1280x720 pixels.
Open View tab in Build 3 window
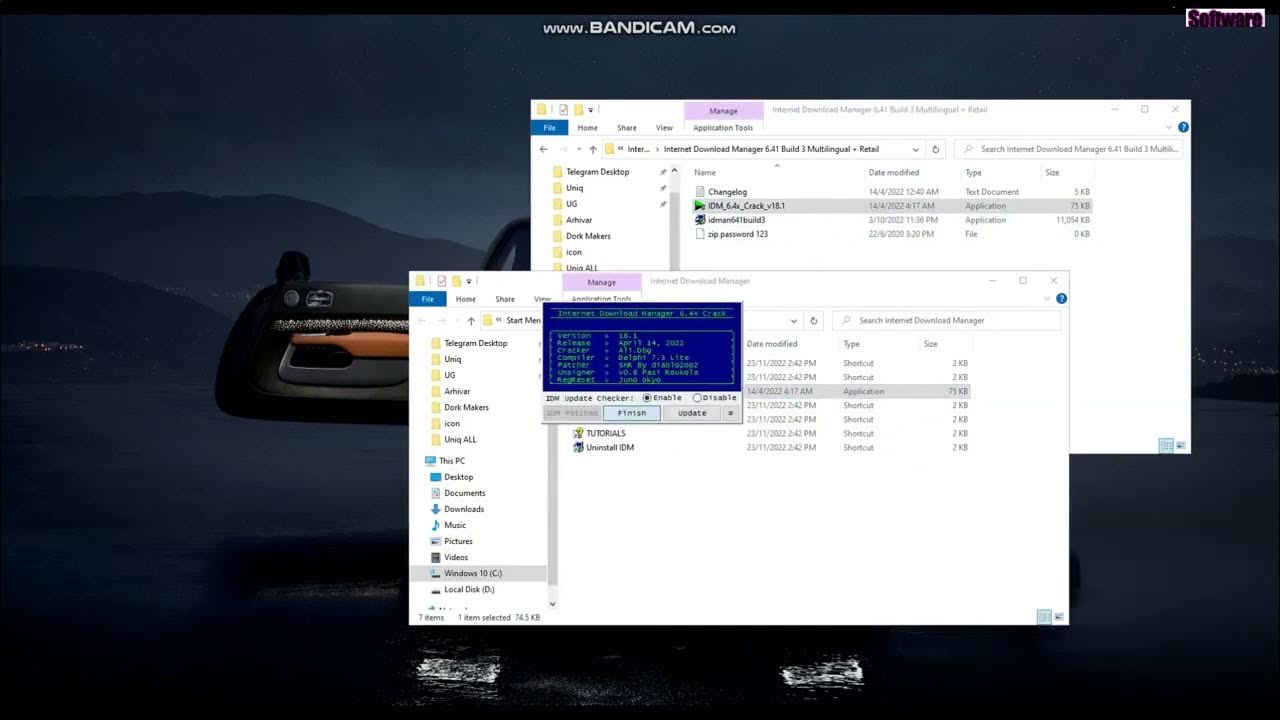[664, 128]
